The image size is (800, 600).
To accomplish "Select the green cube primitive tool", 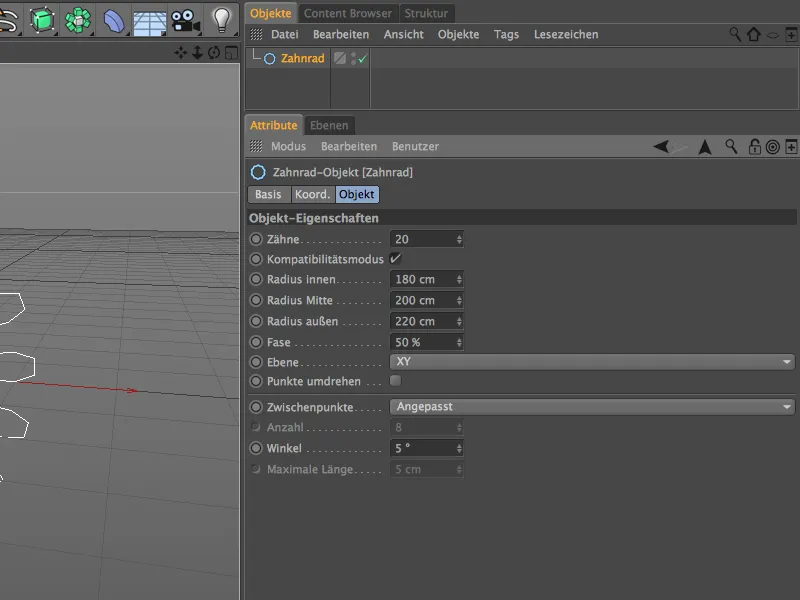I will click(42, 20).
